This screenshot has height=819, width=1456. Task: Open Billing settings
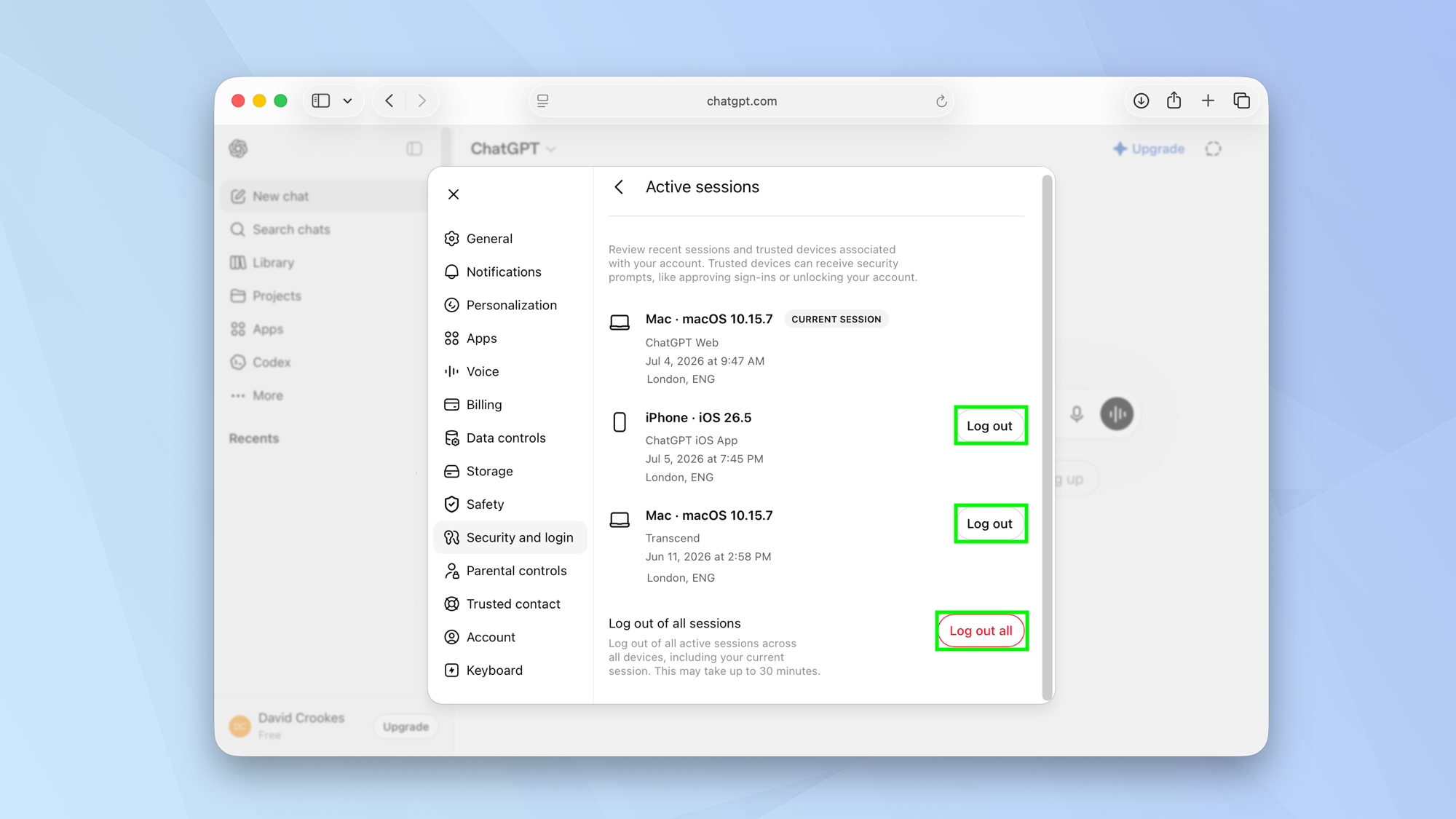(x=510, y=405)
